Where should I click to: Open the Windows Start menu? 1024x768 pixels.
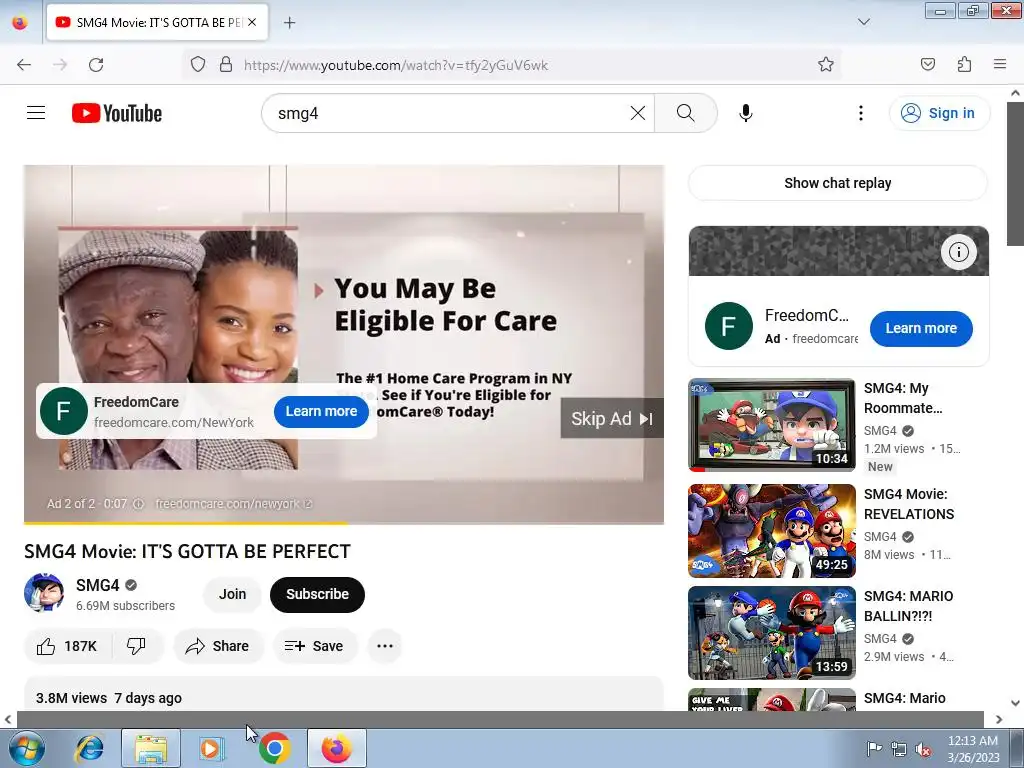(x=27, y=748)
